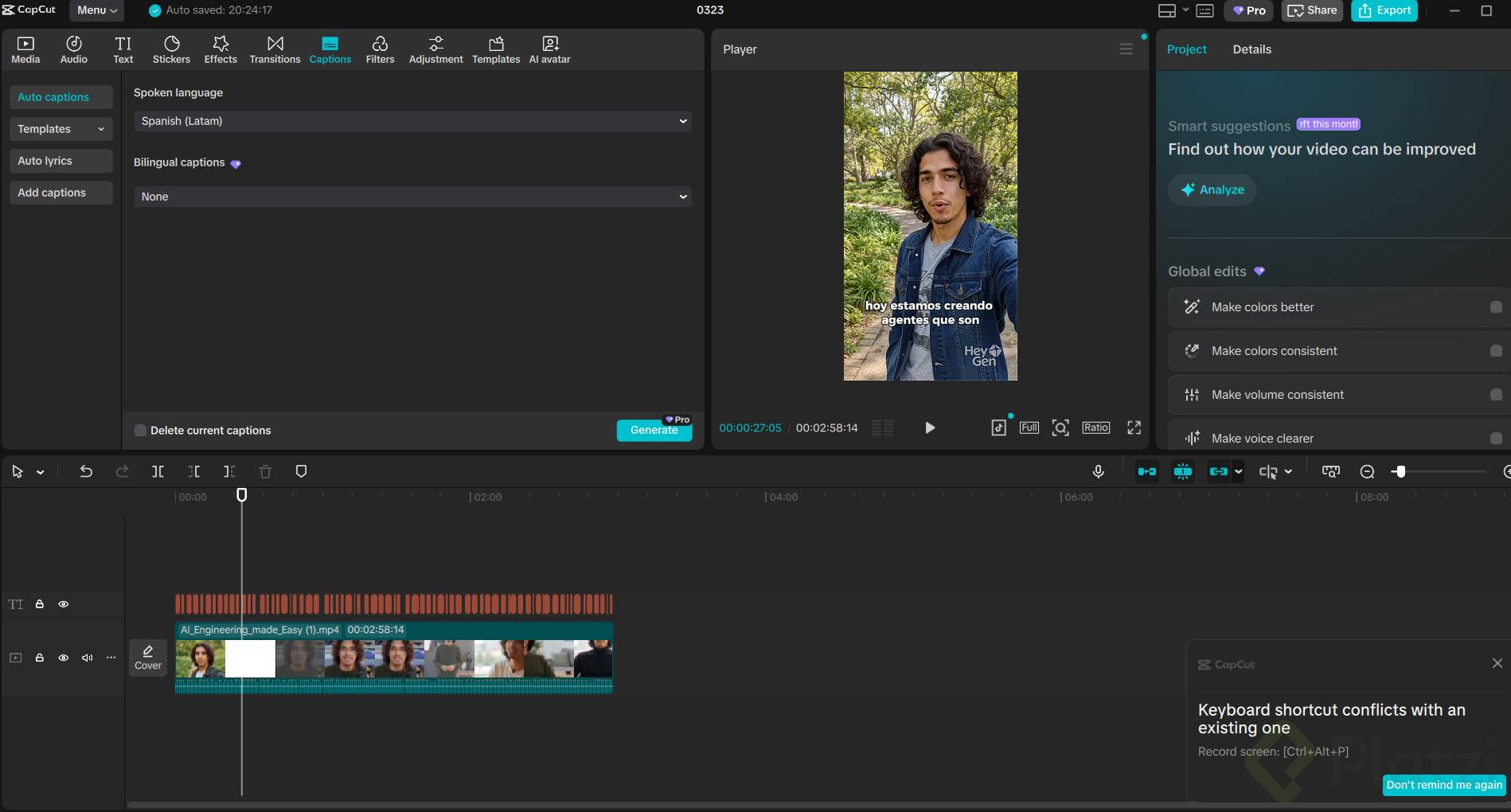Open the Effects panel
1511x812 pixels.
click(221, 49)
